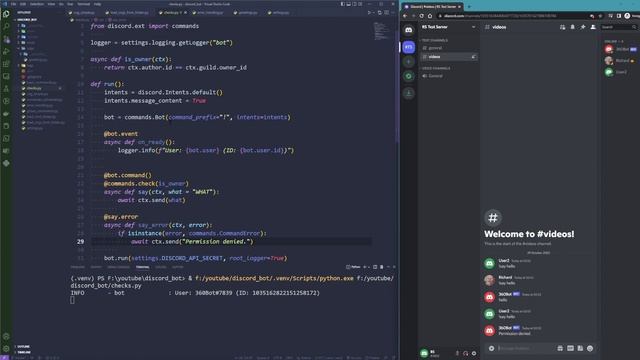Viewport: 640px width, 360px height.
Task: Open VS Code Accounts icon above the gear
Action: [x=6, y=336]
